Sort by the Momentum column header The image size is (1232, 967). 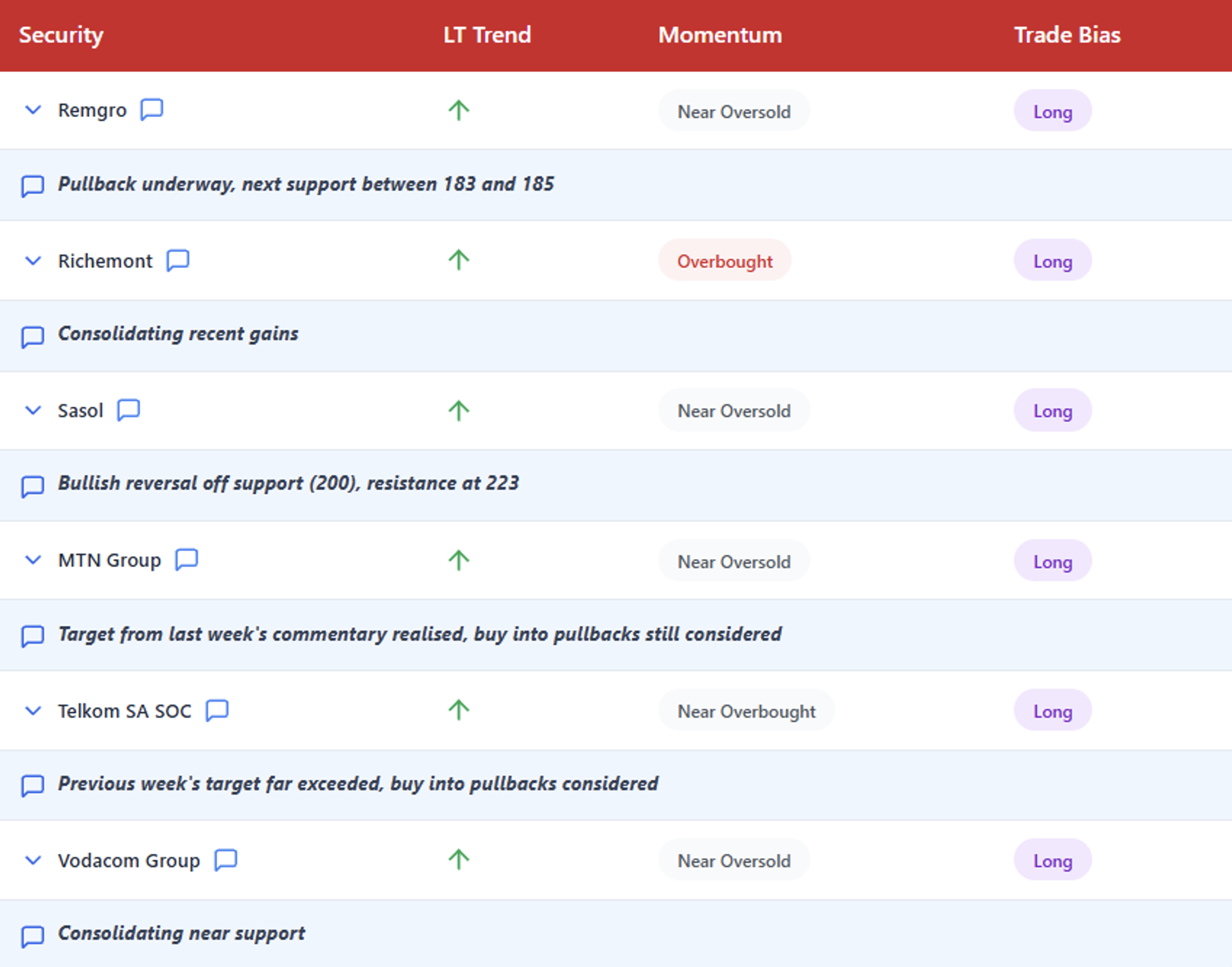tap(720, 35)
